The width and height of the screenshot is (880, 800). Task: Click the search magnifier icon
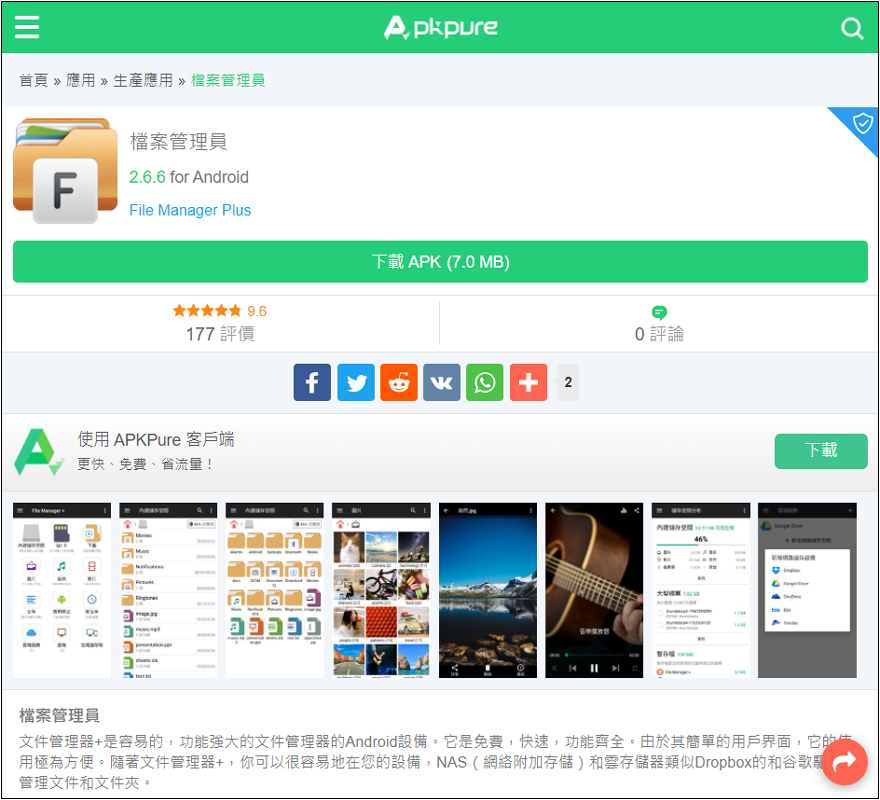pyautogui.click(x=852, y=28)
